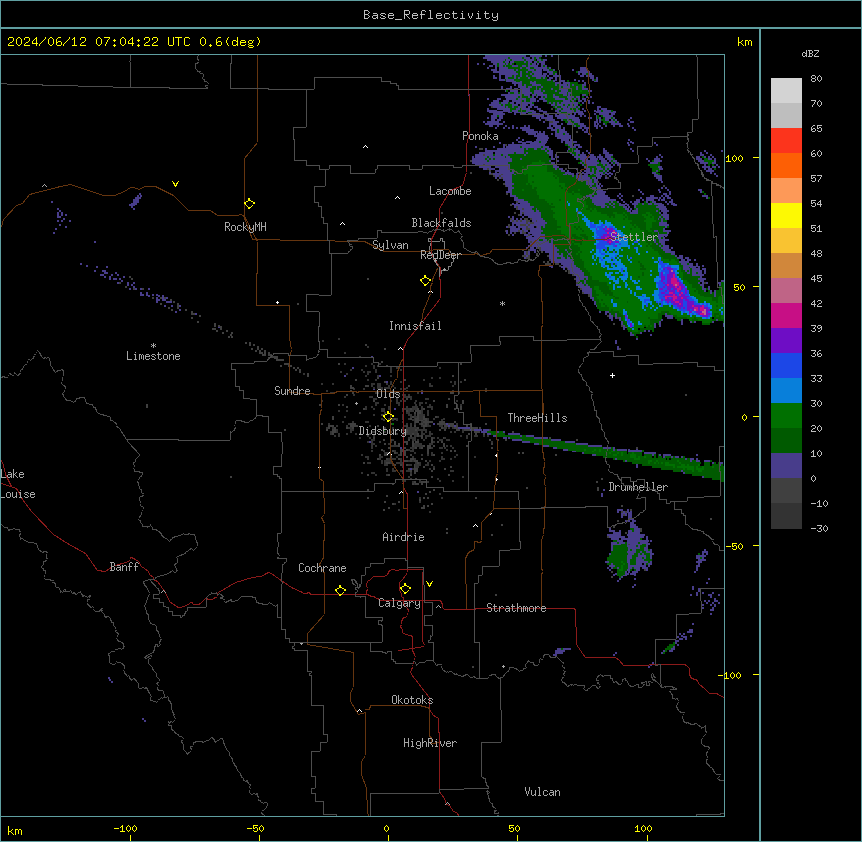
Task: Click the 80 value on the dBZ legend
Action: [x=816, y=79]
